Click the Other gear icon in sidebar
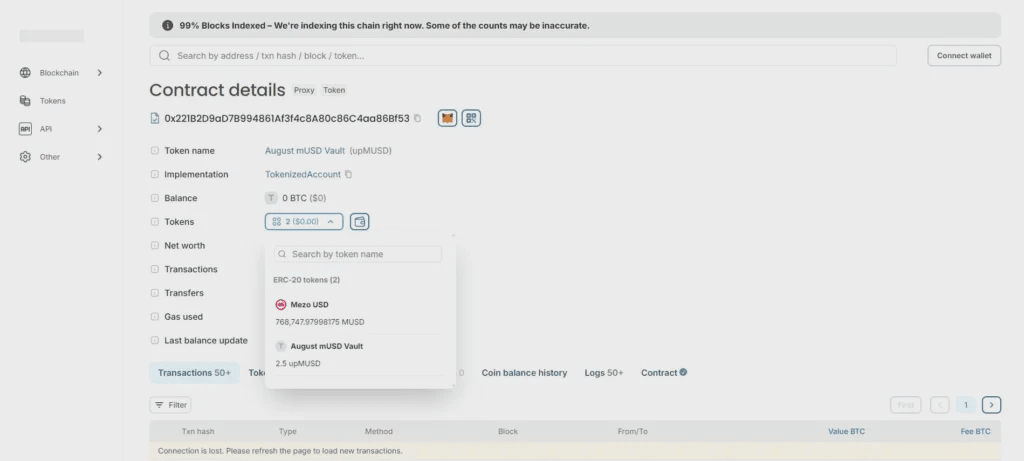Screen dimensions: 1024x461 click(x=25, y=157)
